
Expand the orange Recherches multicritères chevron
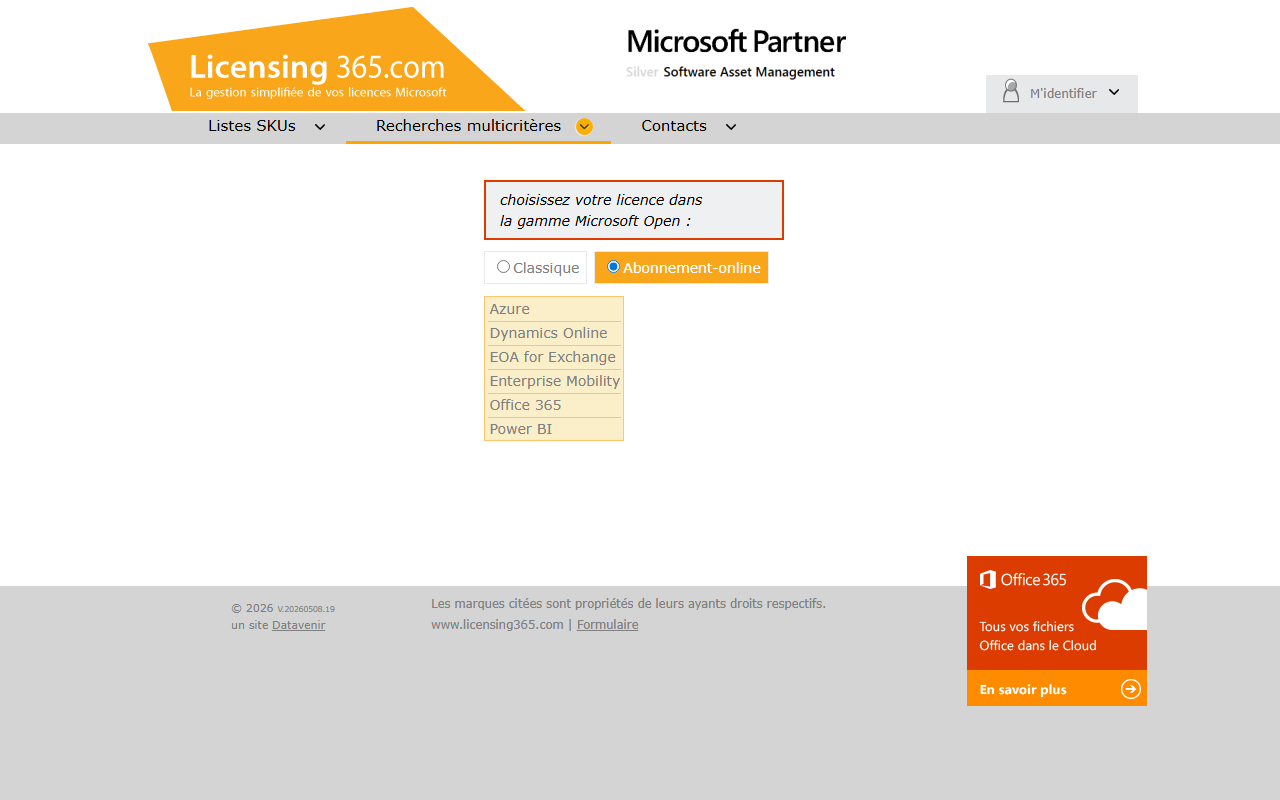tap(585, 127)
